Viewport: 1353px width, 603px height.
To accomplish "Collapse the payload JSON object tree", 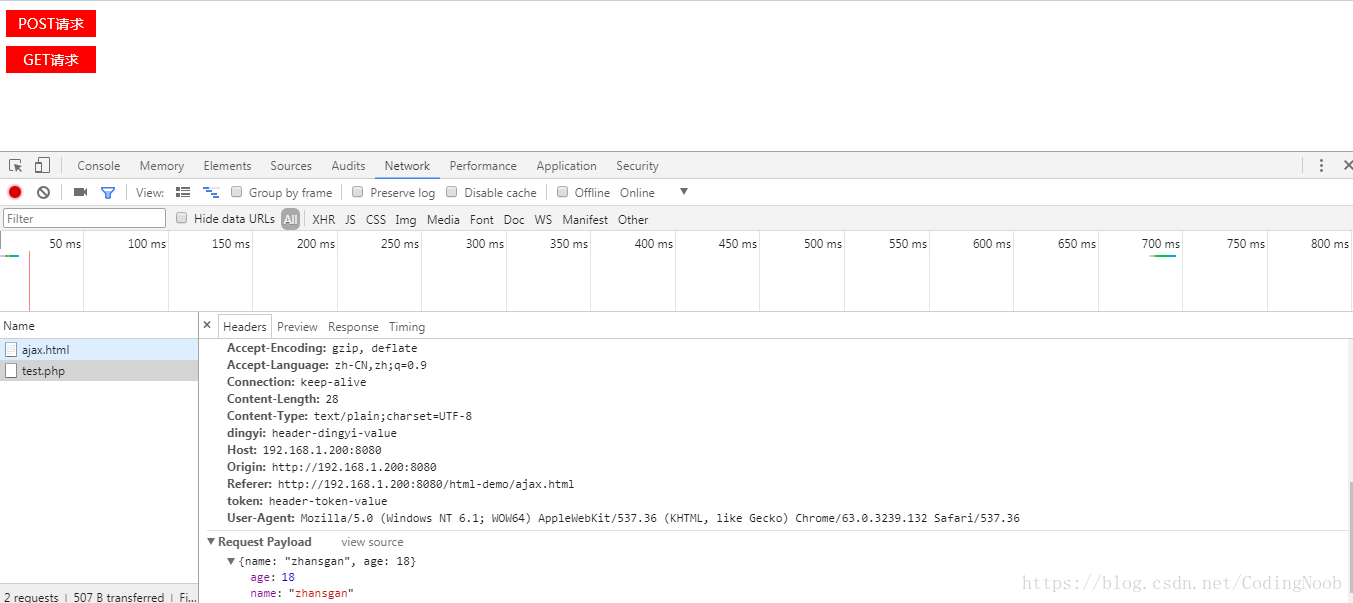I will [x=232, y=561].
